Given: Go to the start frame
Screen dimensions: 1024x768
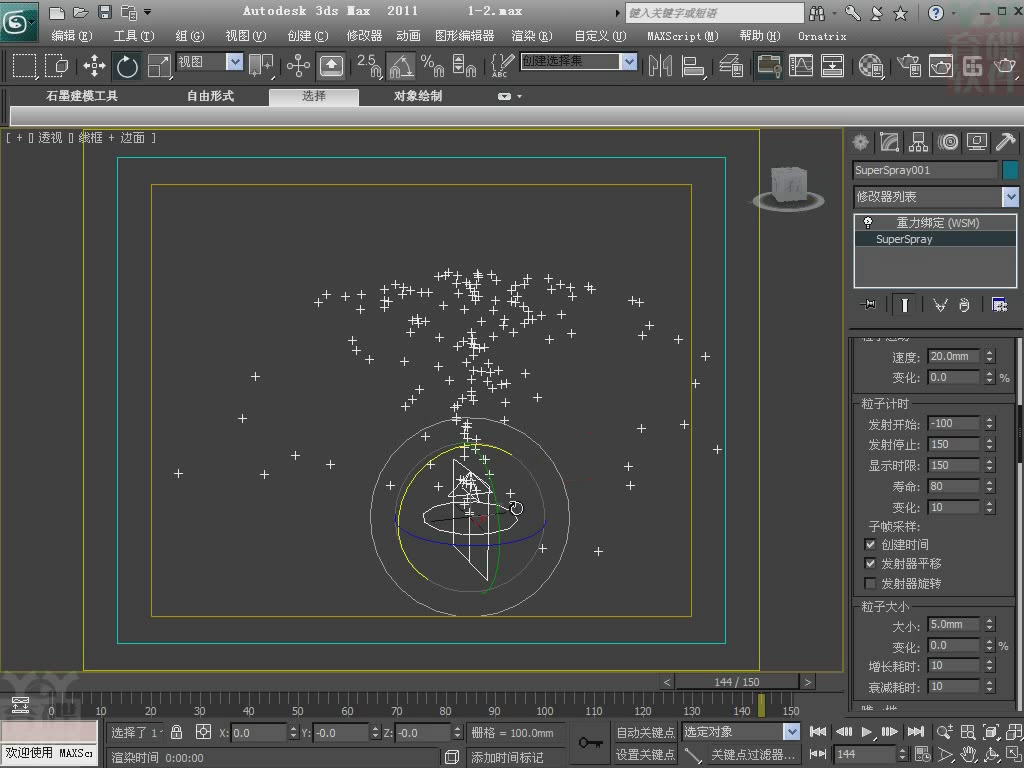Looking at the screenshot, I should click(x=818, y=731).
